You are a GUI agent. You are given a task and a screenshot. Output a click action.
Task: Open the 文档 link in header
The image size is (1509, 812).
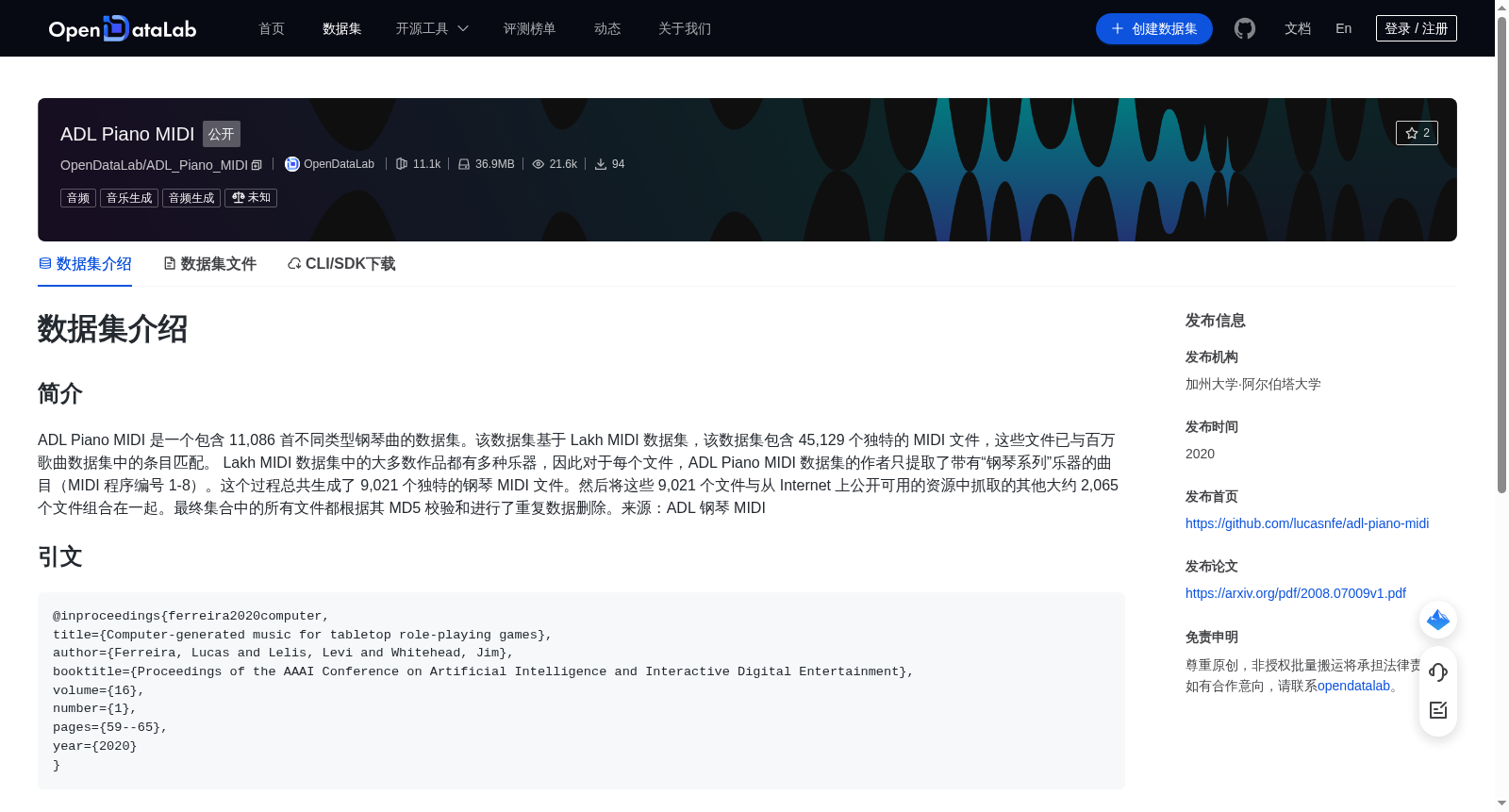(x=1298, y=29)
